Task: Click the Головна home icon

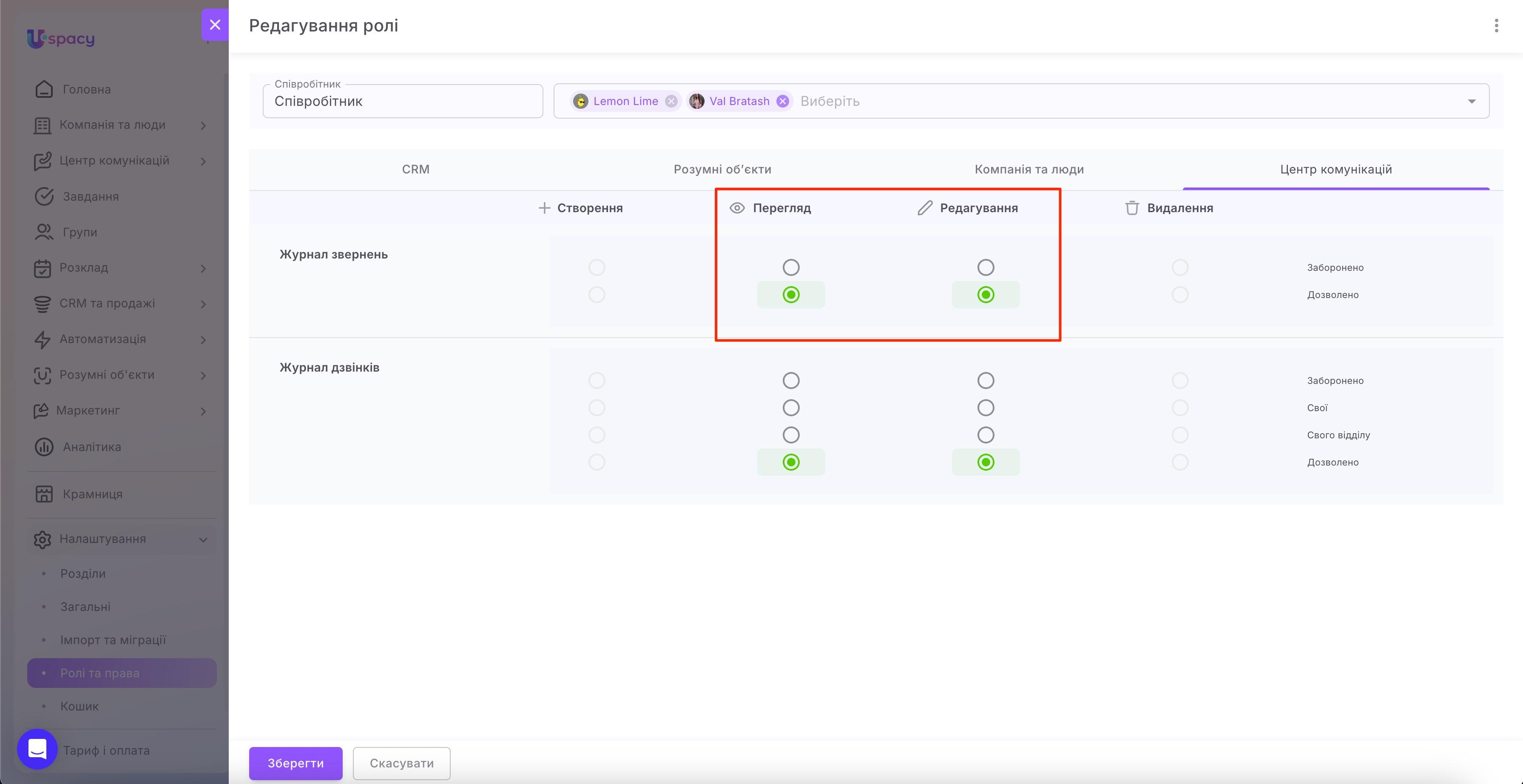Action: (x=44, y=89)
